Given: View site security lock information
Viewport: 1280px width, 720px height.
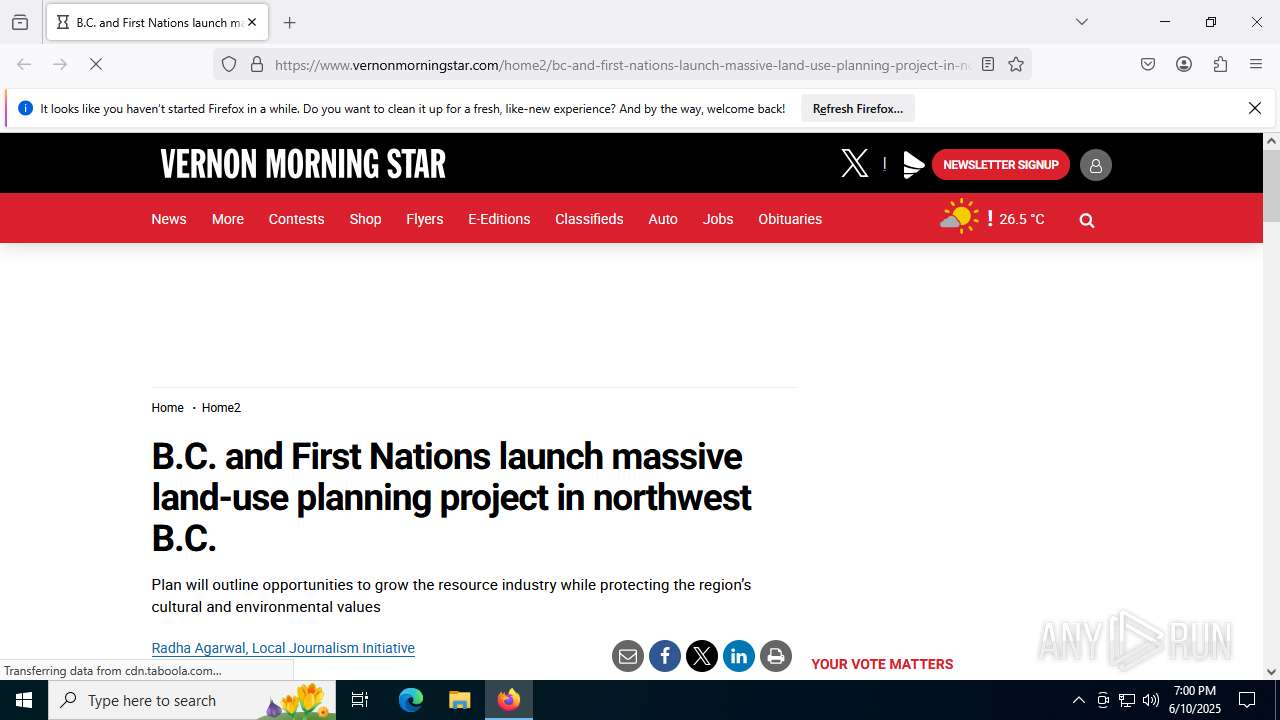Looking at the screenshot, I should click(257, 64).
